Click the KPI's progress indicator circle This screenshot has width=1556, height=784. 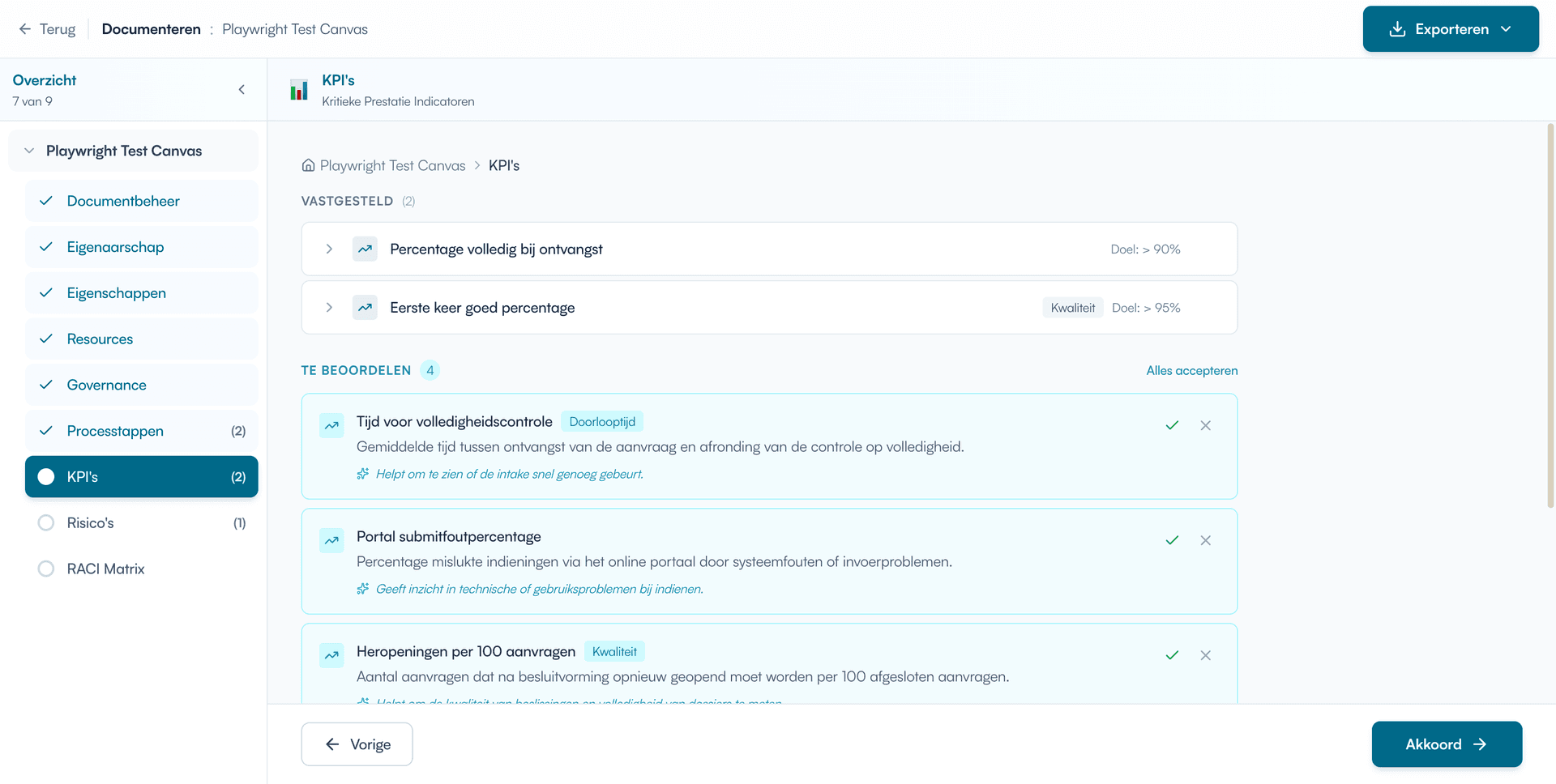(x=46, y=477)
